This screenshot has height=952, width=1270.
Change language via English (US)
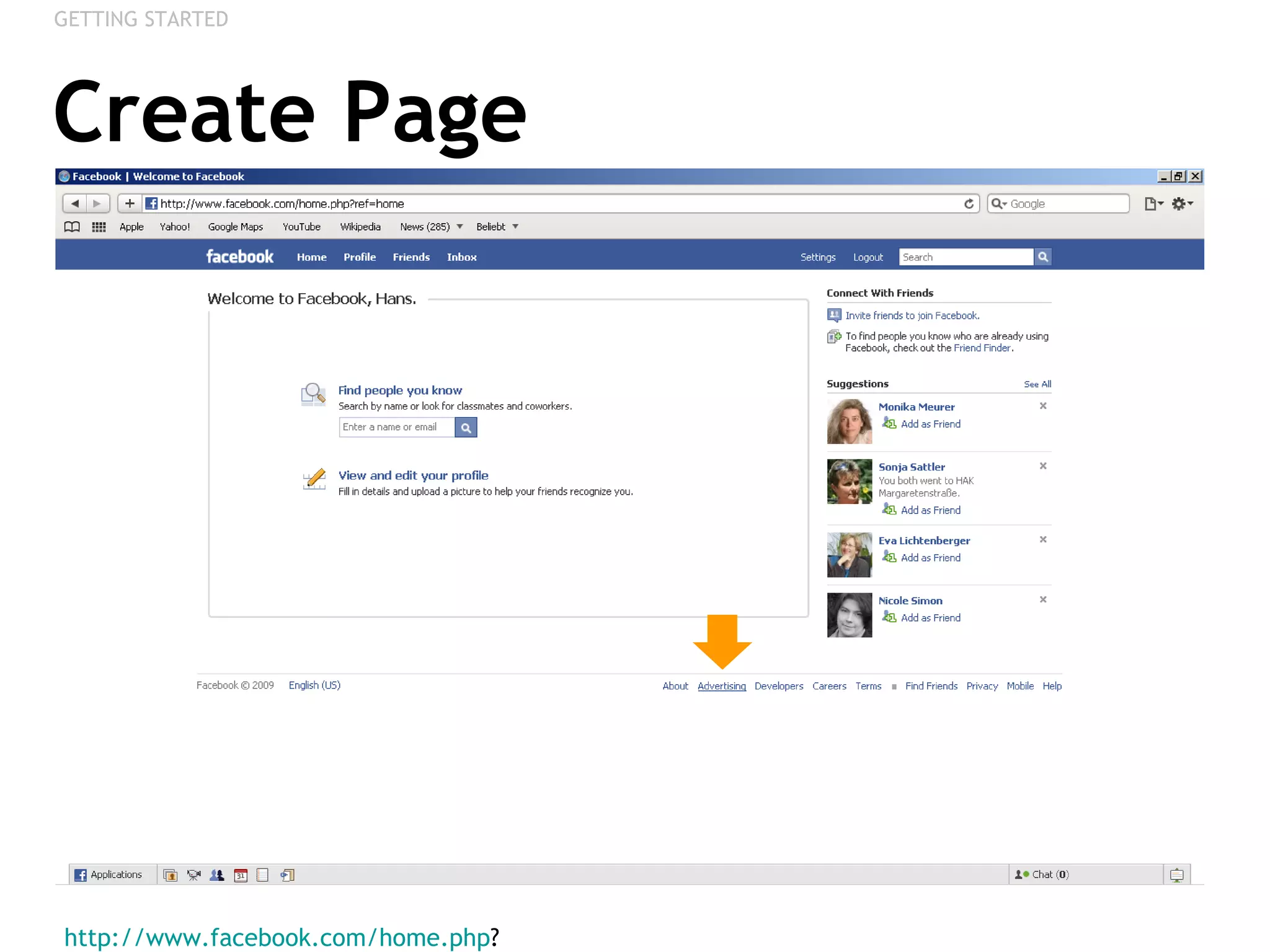coord(314,685)
